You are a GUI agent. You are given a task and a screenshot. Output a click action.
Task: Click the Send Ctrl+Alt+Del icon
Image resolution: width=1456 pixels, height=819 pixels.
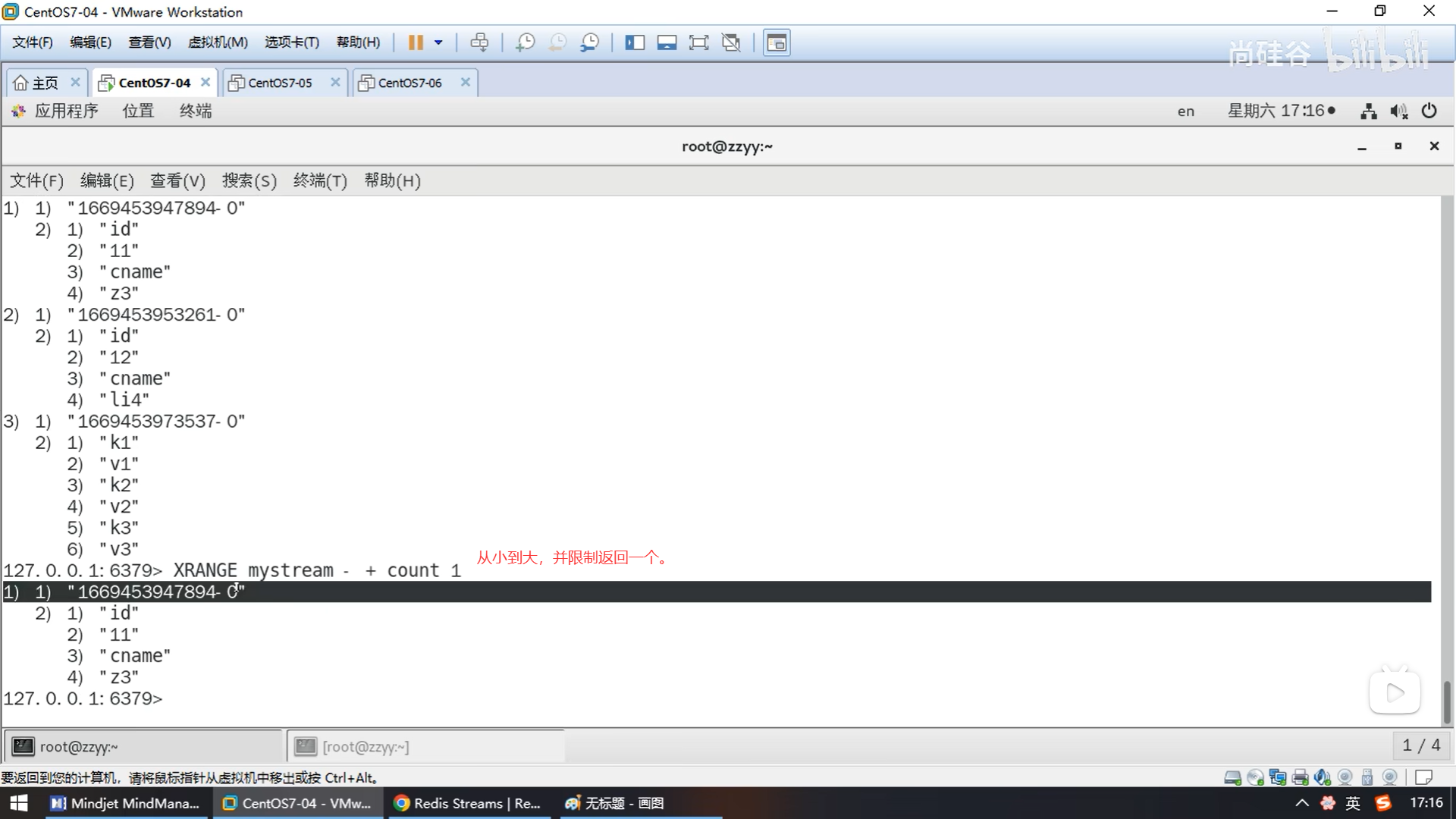point(479,42)
